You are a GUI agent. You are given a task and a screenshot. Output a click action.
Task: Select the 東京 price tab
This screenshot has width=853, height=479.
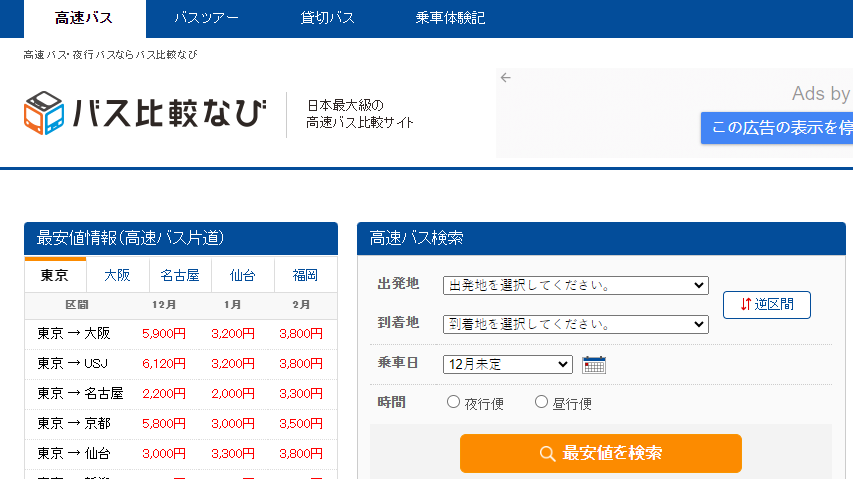pos(55,275)
